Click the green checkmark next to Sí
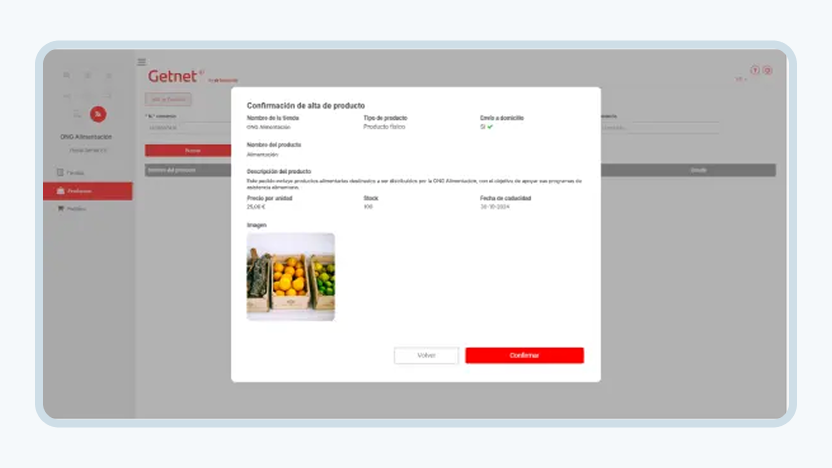The width and height of the screenshot is (832, 468). tap(490, 127)
